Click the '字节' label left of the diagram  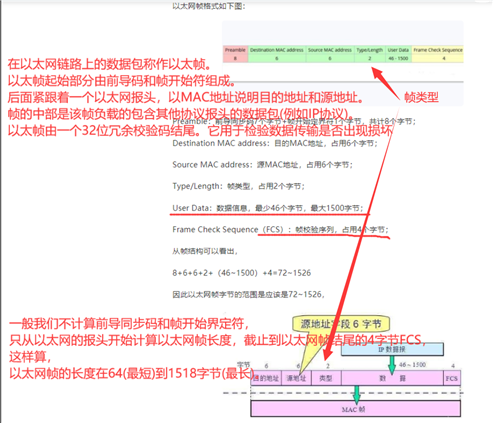coord(243,365)
